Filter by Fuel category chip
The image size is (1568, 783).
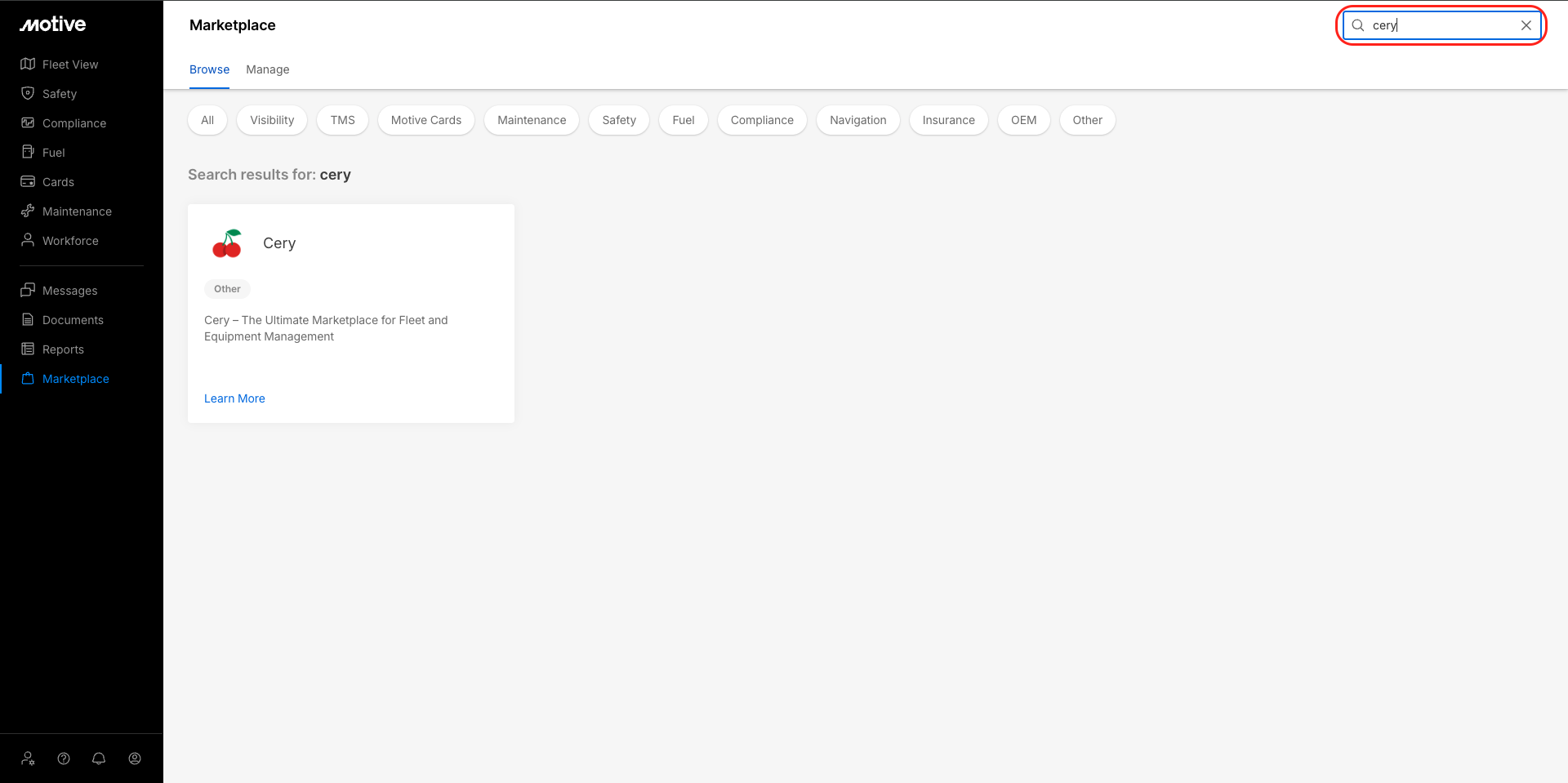tap(684, 120)
